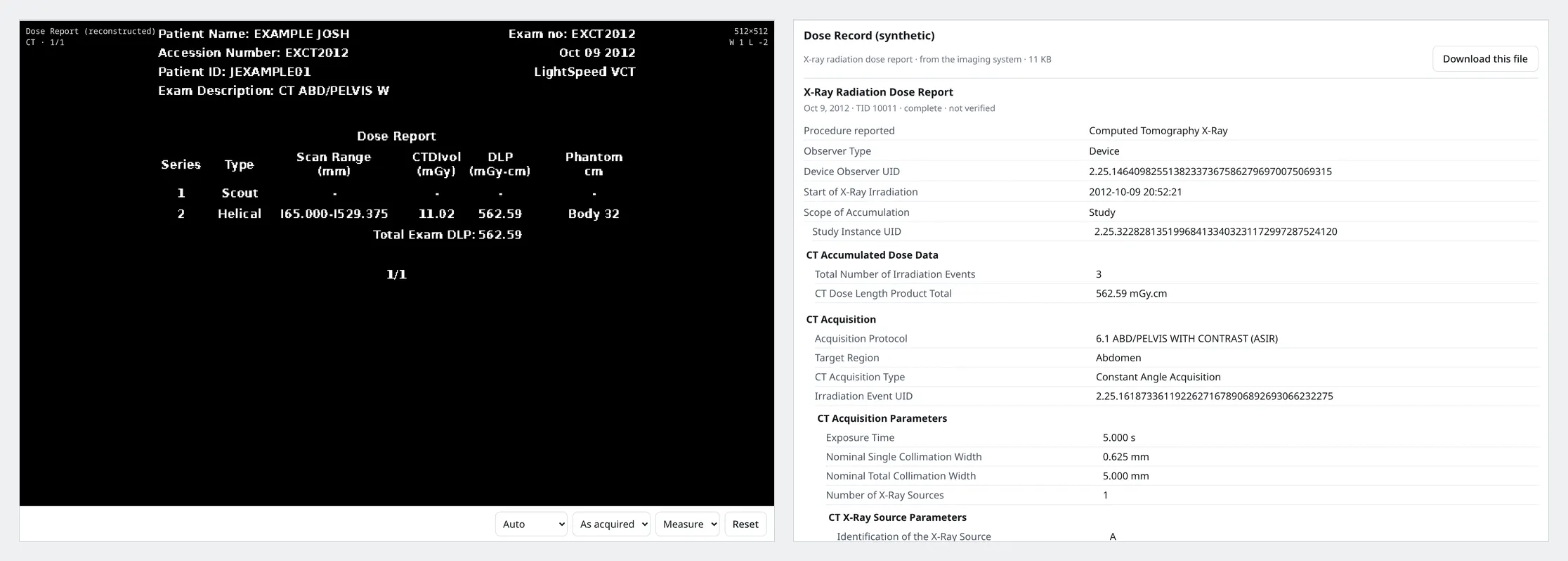
Task: Click the Abdomen target region value
Action: pos(1118,358)
